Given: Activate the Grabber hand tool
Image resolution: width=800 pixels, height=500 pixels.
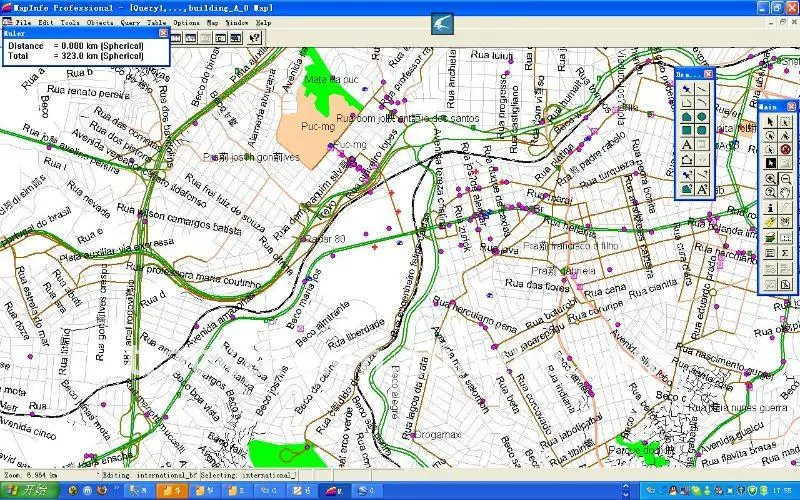Looking at the screenshot, I should pos(785,192).
